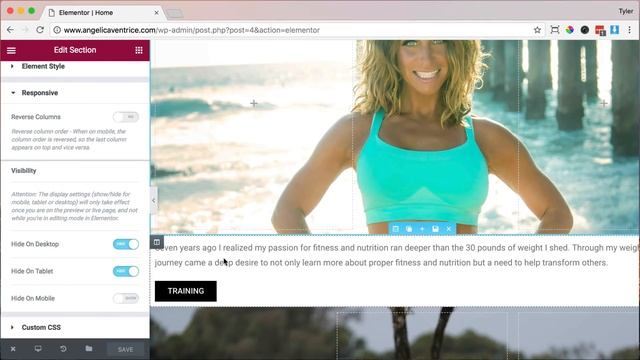Delete section via X in blue toolbar
The image size is (640, 360).
449,229
